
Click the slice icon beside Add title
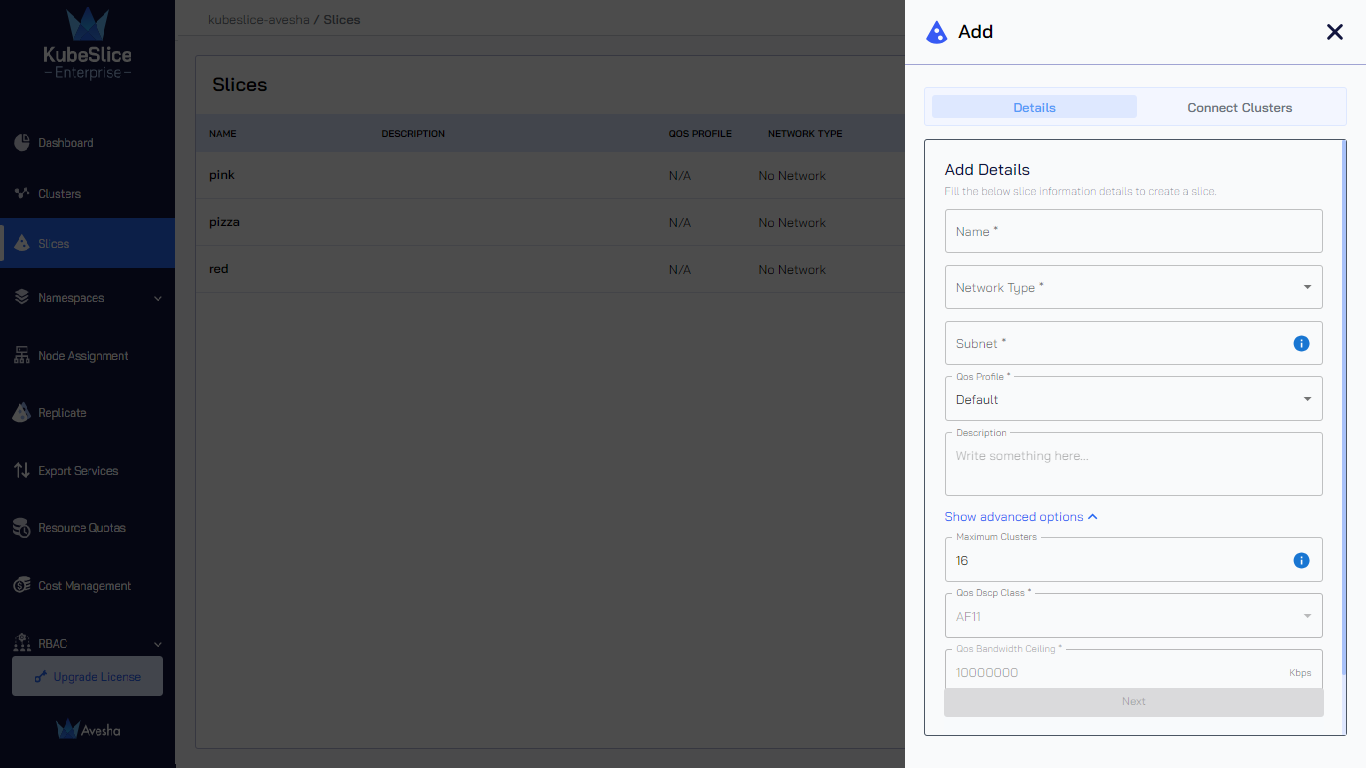(x=936, y=32)
